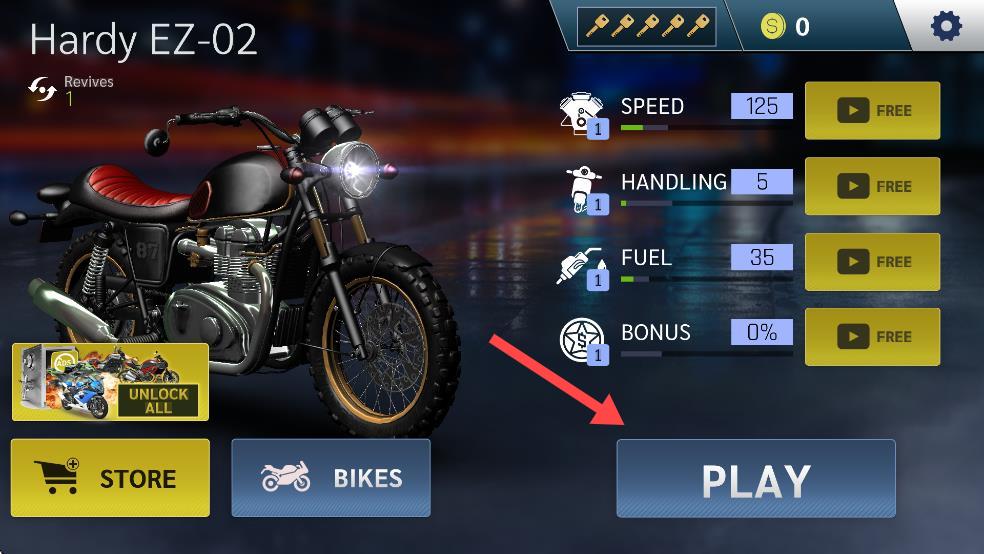Tap the five keys indicator
This screenshot has height=554, width=984.
pyautogui.click(x=646, y=26)
